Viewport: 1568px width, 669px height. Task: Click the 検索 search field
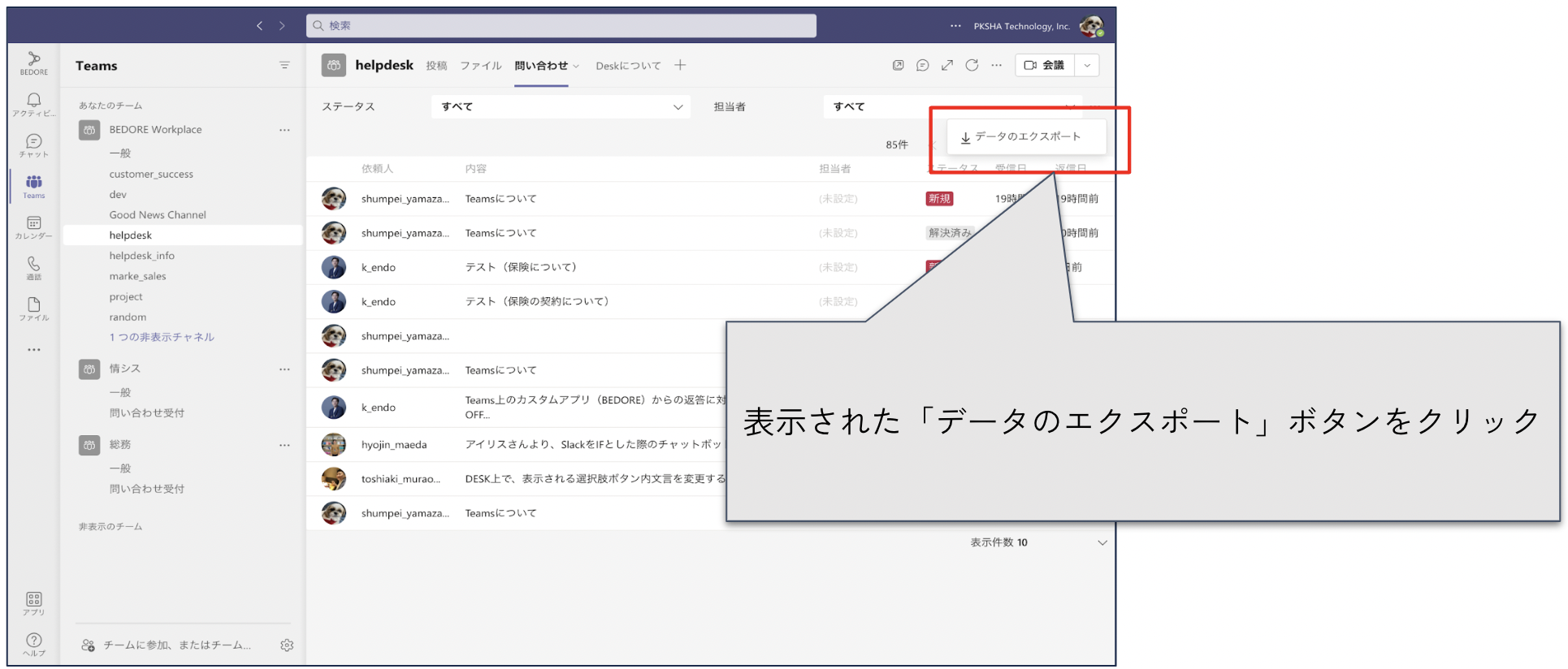tap(561, 26)
